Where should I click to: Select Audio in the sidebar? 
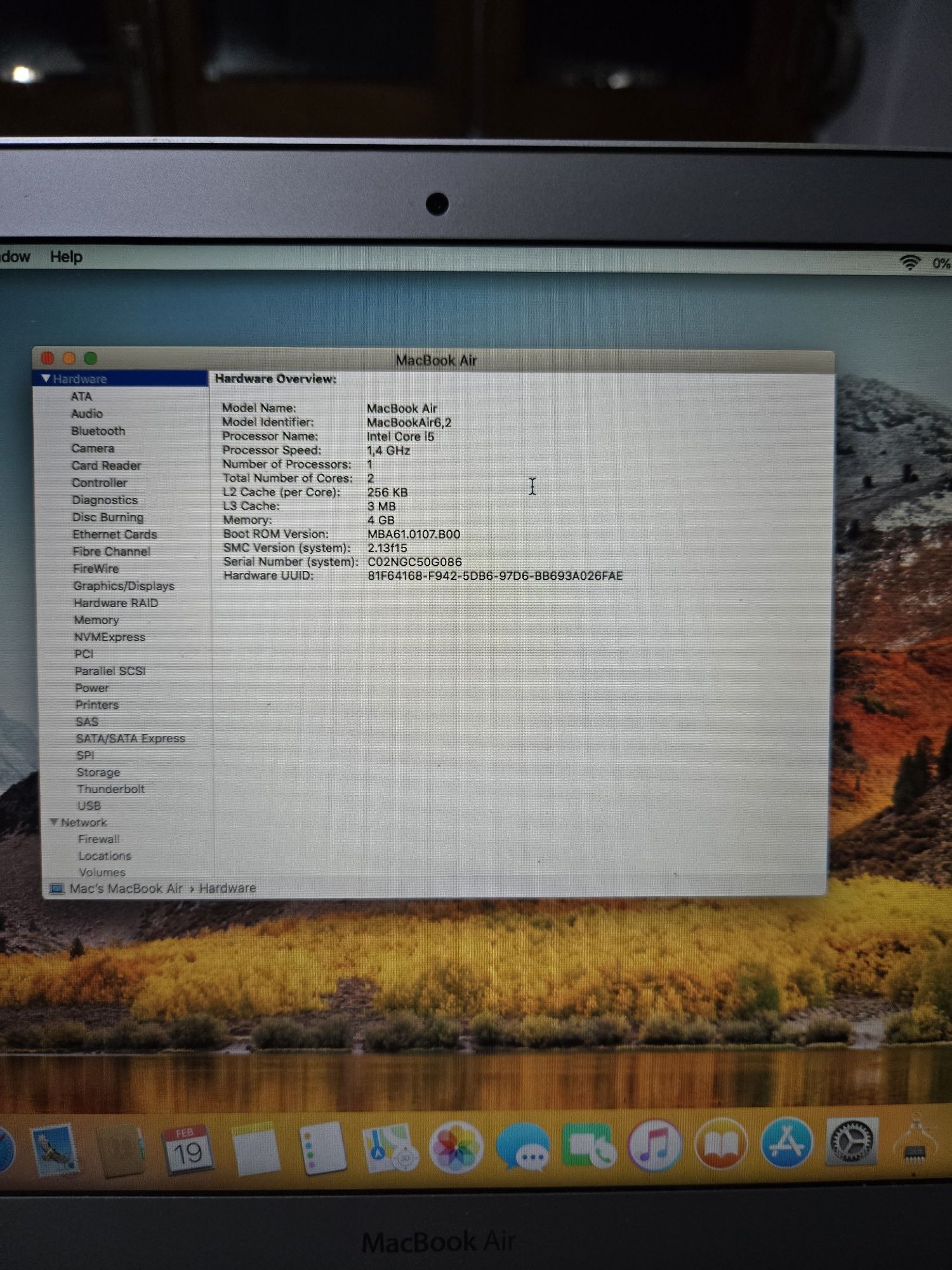(87, 413)
